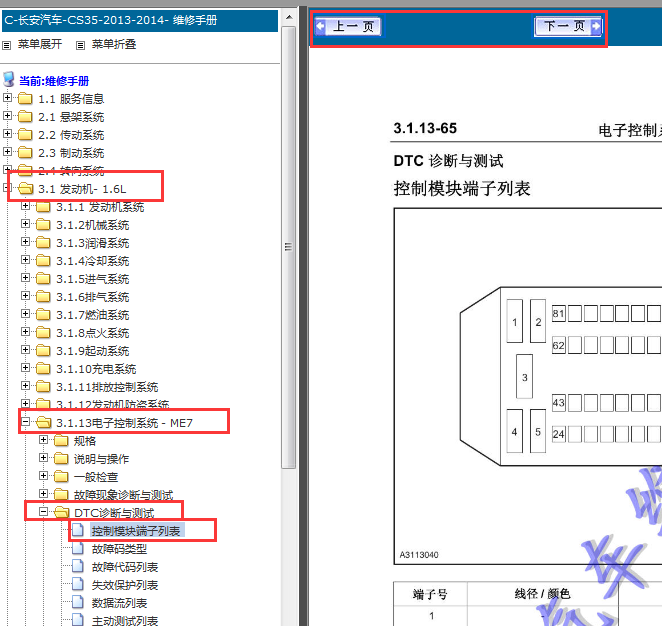Select the 说明与操作 tree label
This screenshot has width=662, height=626.
tap(101, 459)
